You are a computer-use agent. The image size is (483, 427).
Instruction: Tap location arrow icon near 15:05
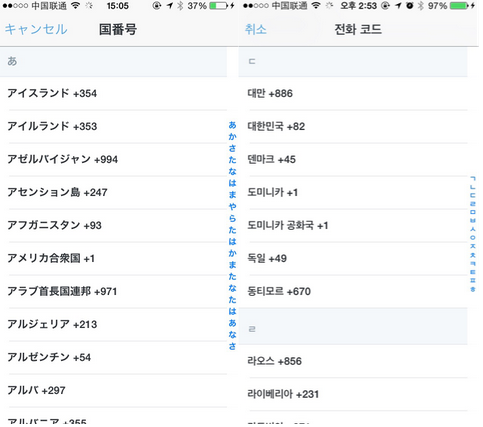[169, 5]
